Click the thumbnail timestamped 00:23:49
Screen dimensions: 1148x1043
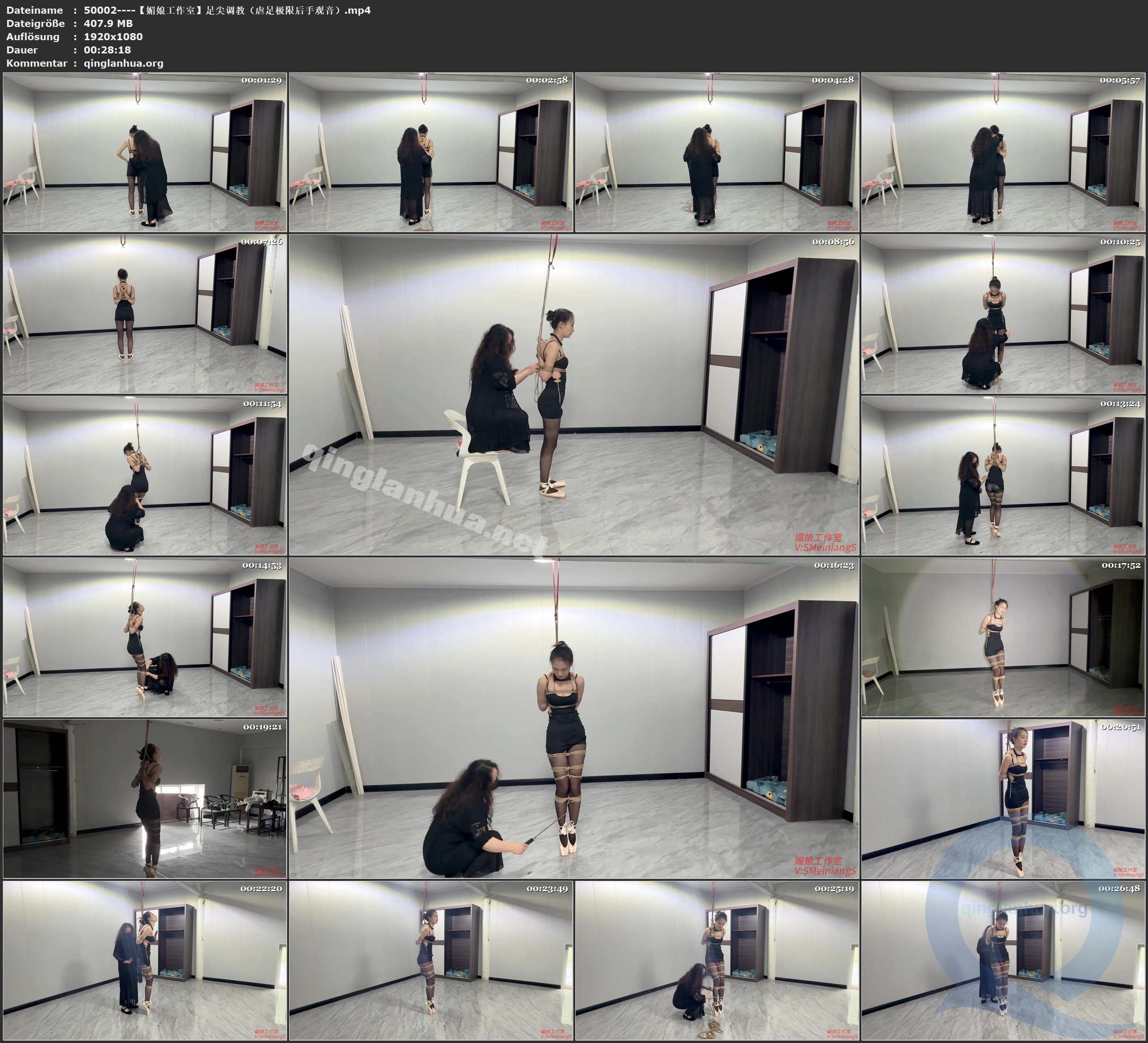coord(430,960)
